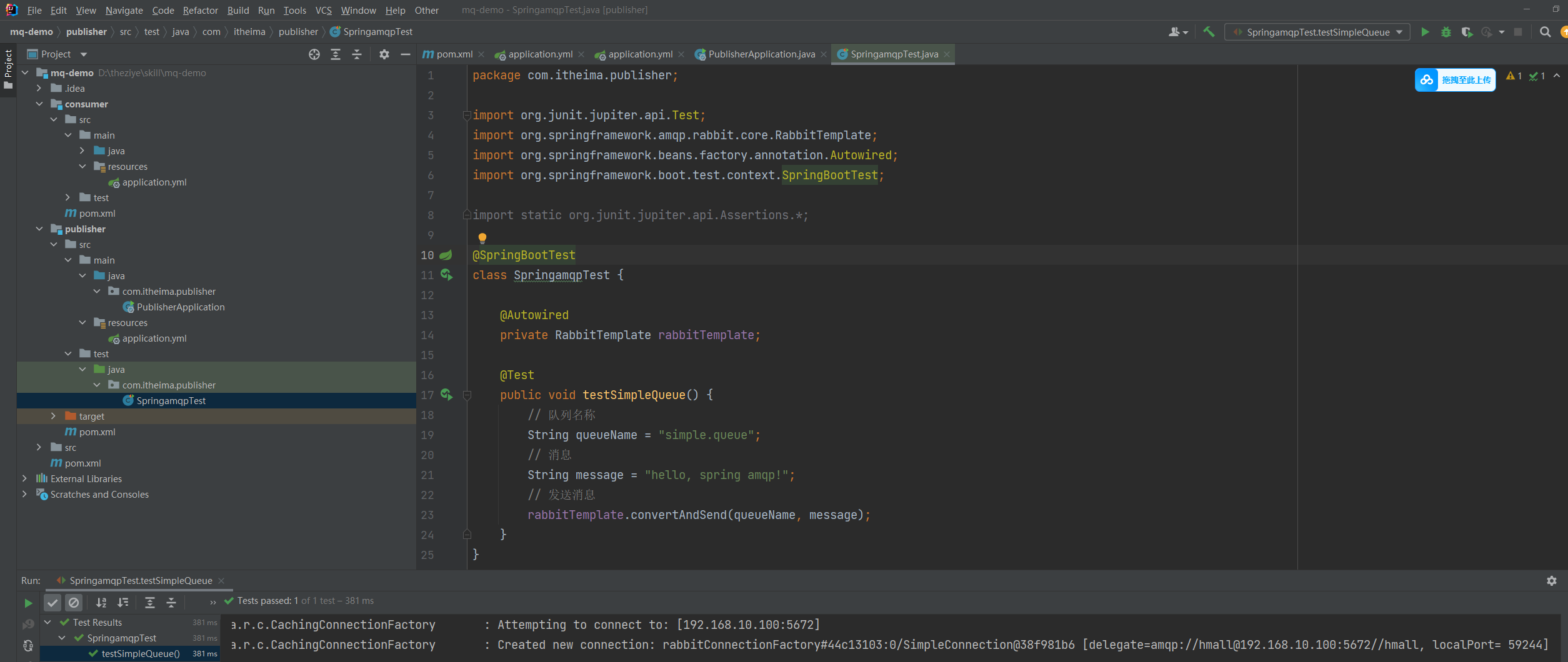The width and height of the screenshot is (1568, 662).
Task: Close the SpringamqpTest.java tab
Action: tap(947, 54)
